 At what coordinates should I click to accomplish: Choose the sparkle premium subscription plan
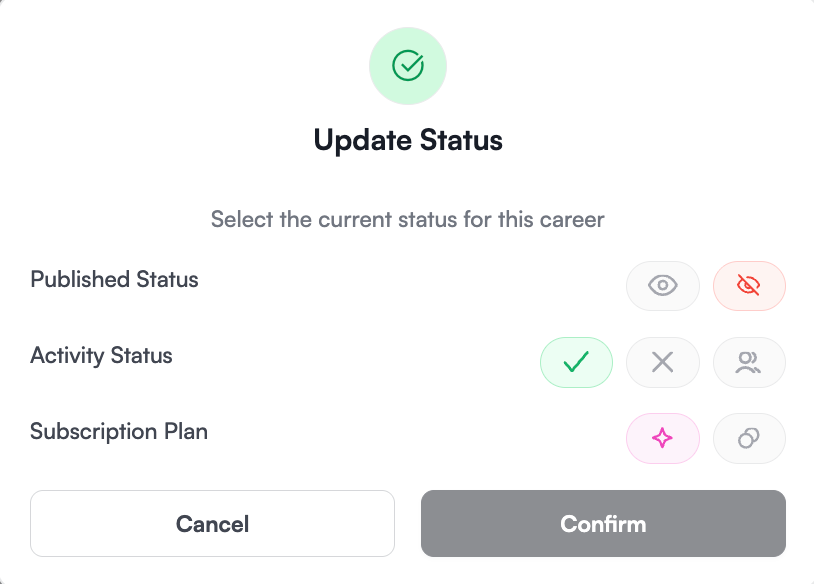tap(662, 438)
